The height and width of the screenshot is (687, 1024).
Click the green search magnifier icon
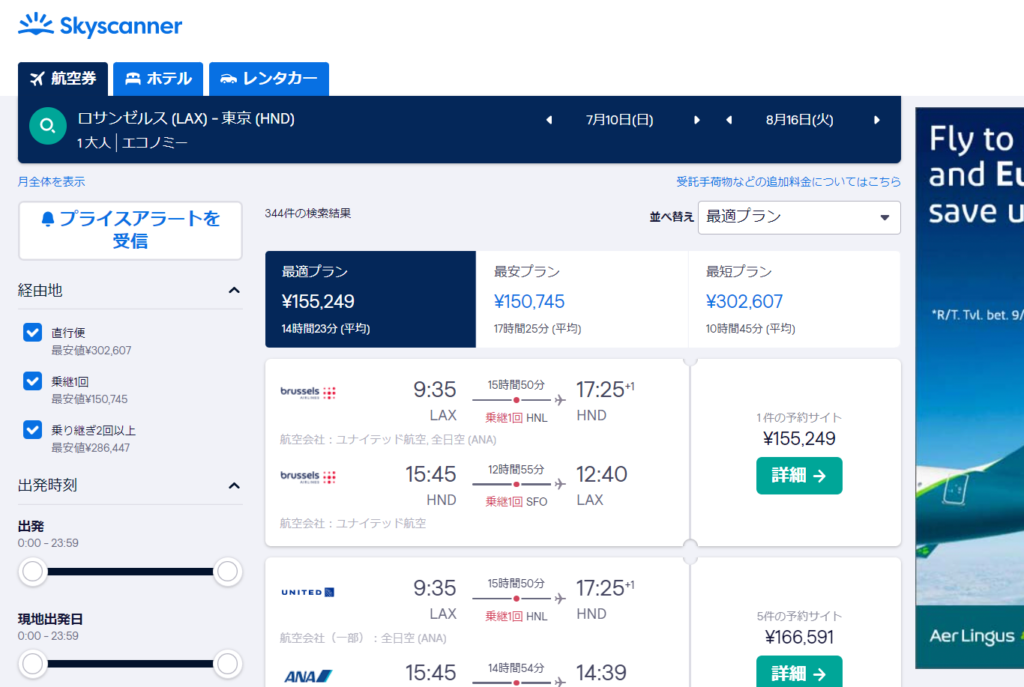[x=48, y=125]
